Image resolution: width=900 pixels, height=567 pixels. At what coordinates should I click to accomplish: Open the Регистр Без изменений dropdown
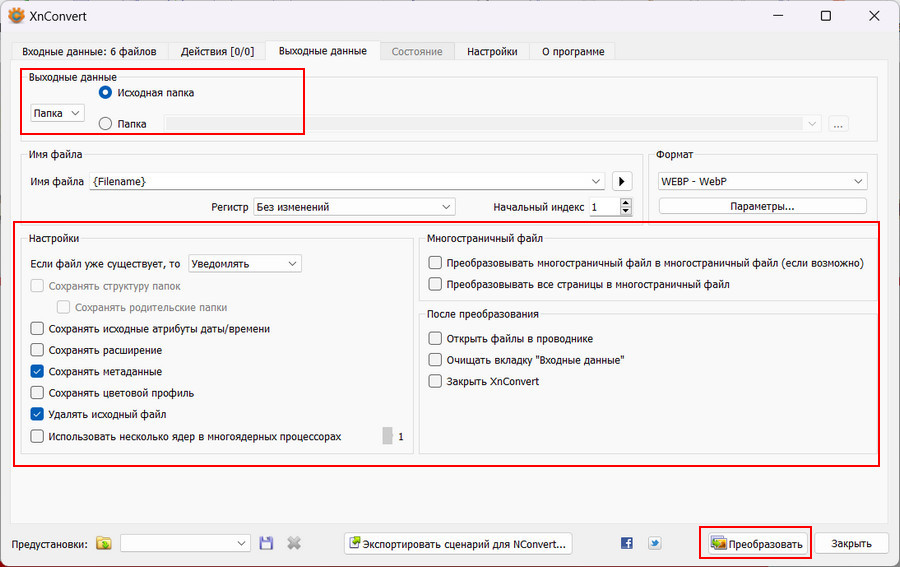(354, 207)
